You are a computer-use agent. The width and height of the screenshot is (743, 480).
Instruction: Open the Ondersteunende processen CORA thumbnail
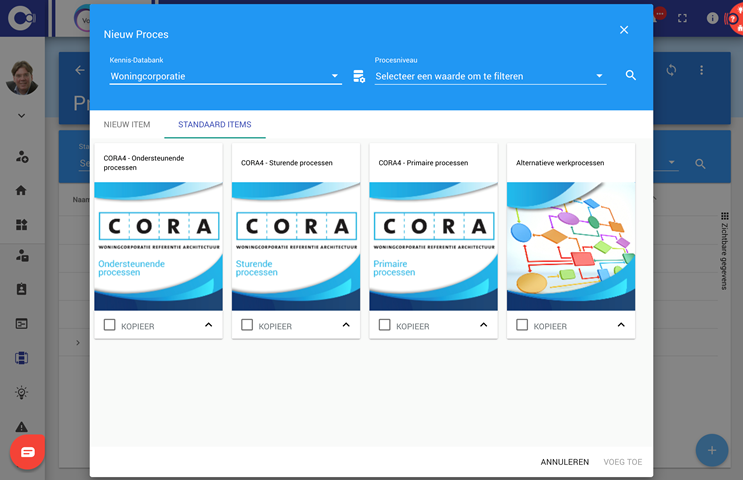[158, 246]
